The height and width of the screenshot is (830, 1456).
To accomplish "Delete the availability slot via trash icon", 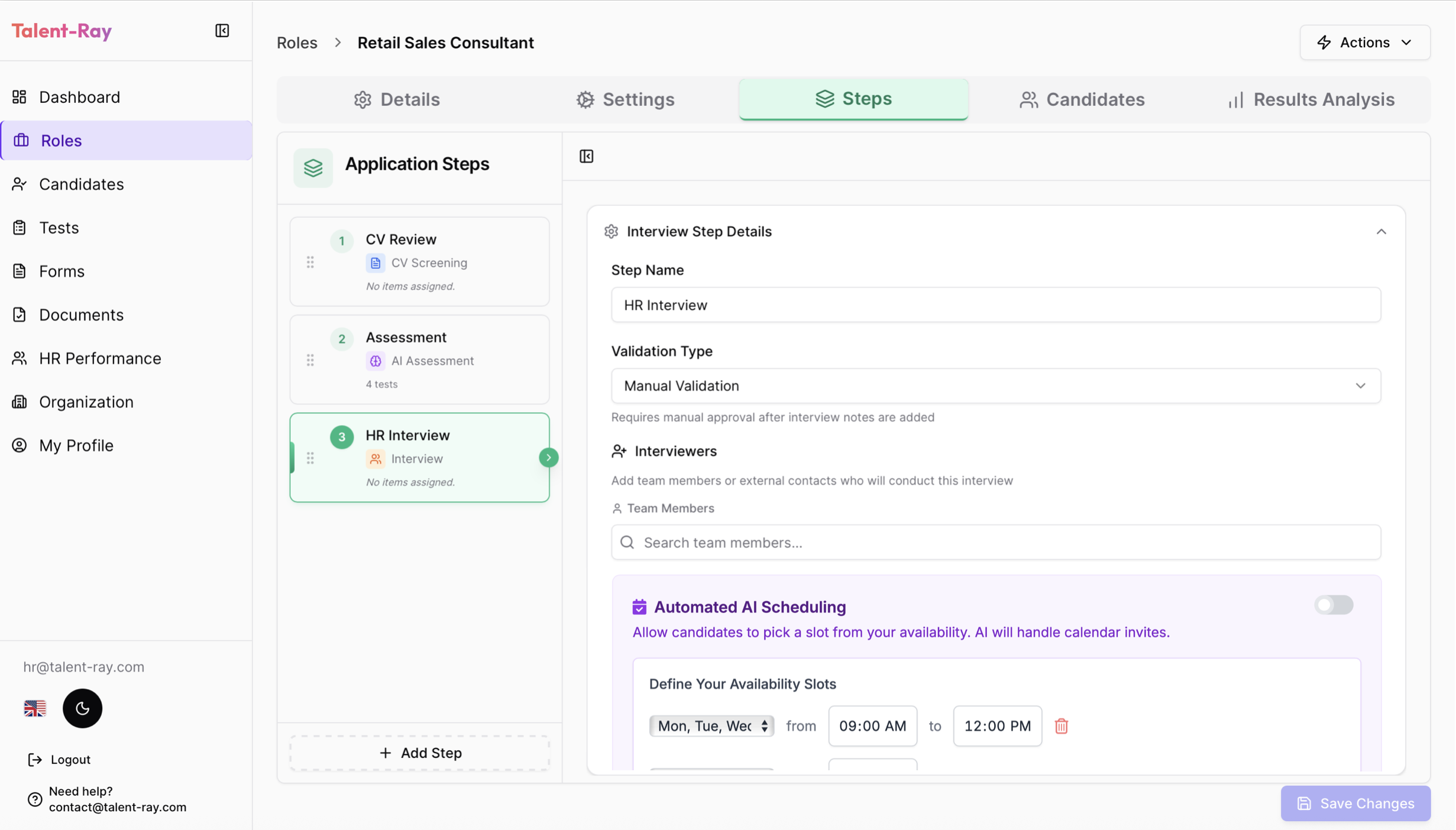I will pos(1060,726).
